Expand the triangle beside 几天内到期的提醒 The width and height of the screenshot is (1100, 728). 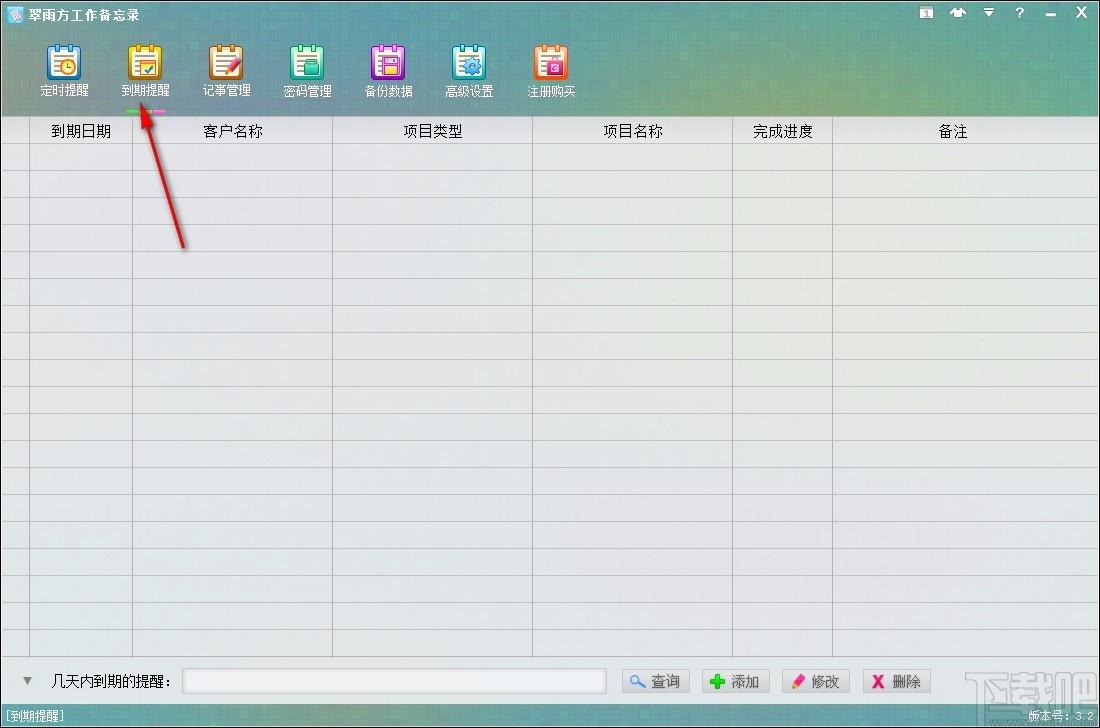click(x=27, y=680)
